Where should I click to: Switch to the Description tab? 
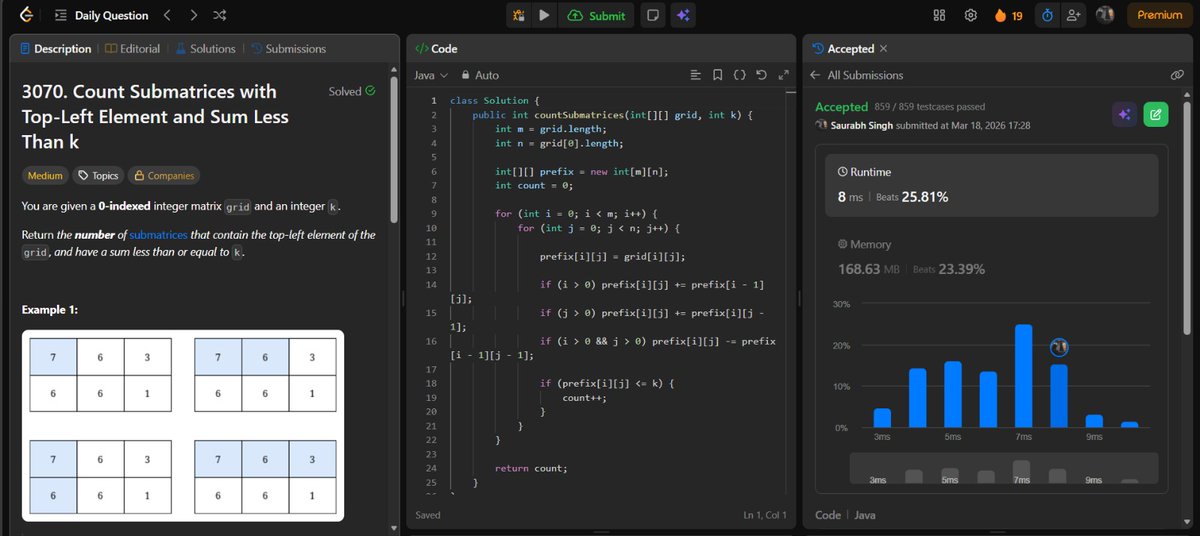click(55, 48)
